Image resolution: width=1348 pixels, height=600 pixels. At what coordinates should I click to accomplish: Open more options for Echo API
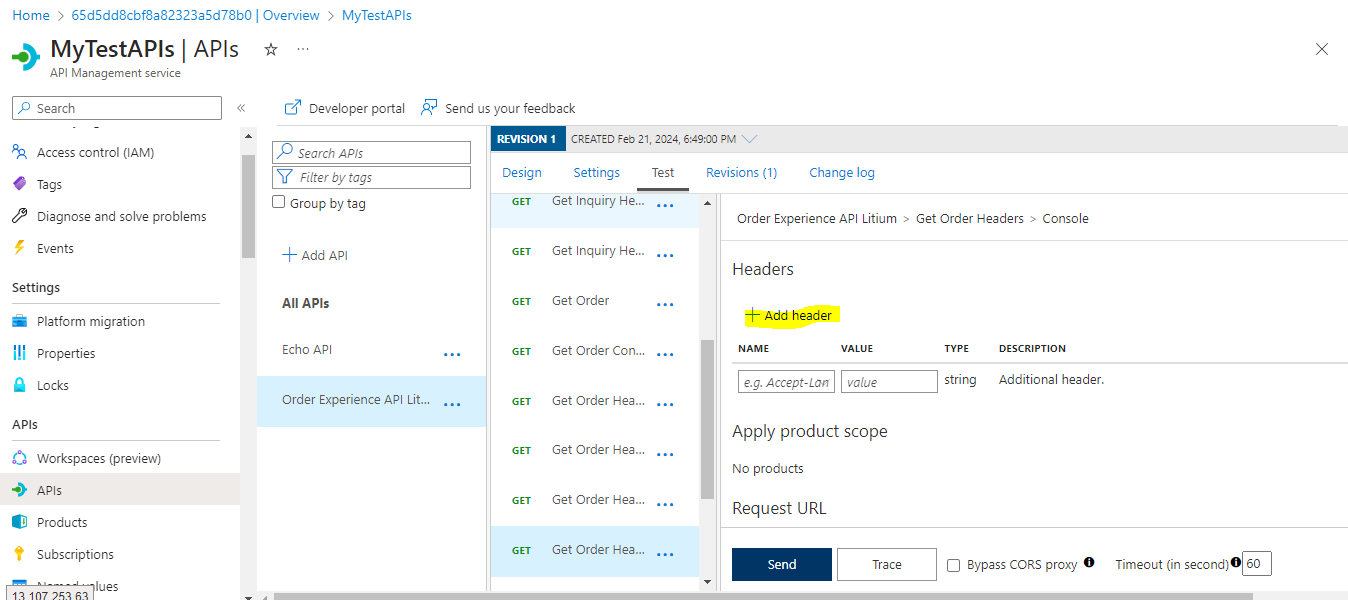click(452, 354)
